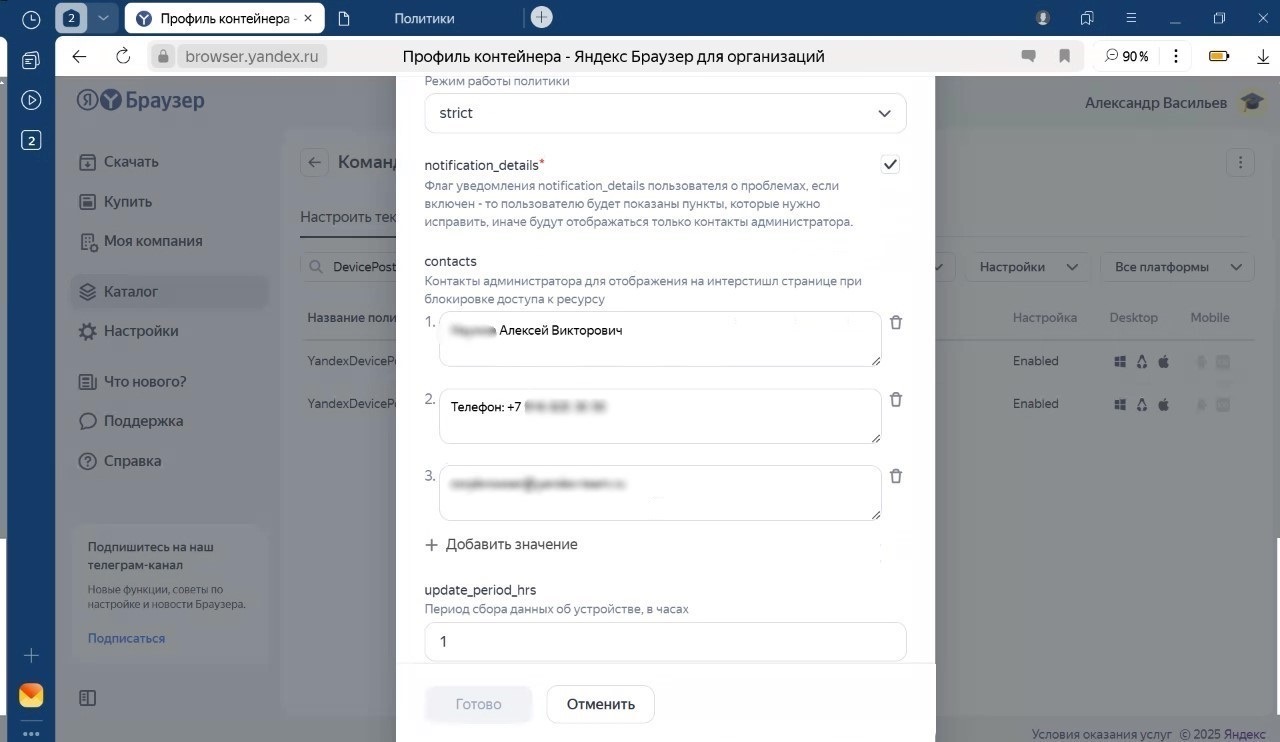The height and width of the screenshot is (742, 1280).
Task: Open Настройки in the side menu
Action: [141, 331]
